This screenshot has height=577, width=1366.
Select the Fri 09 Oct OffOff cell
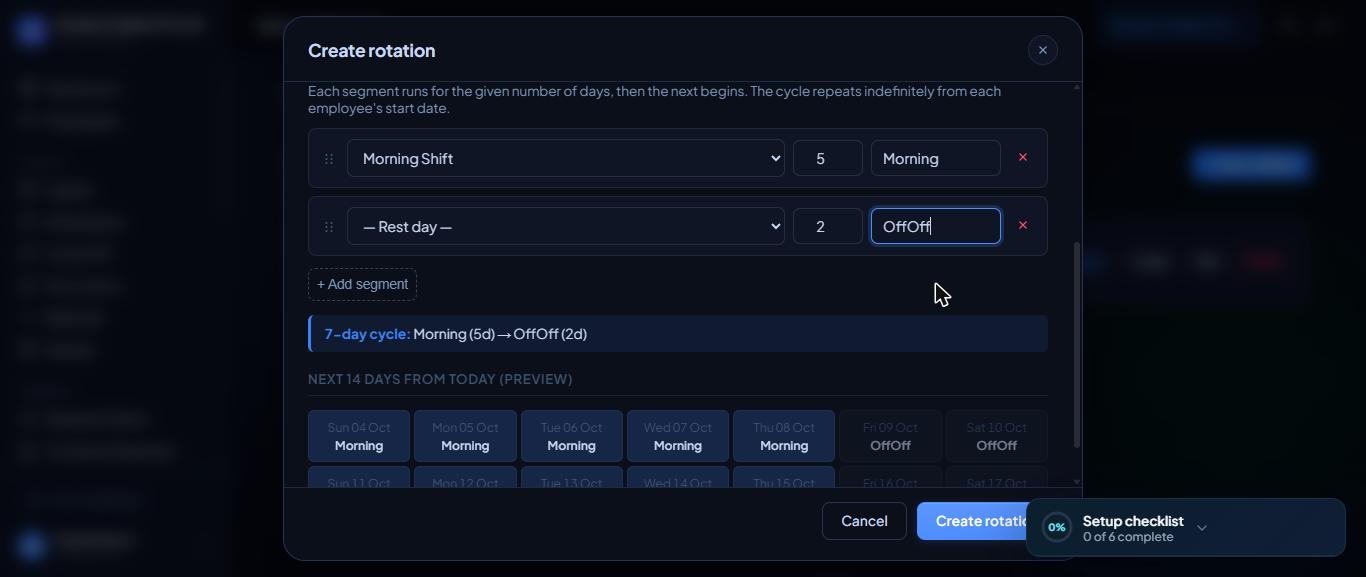coord(890,436)
